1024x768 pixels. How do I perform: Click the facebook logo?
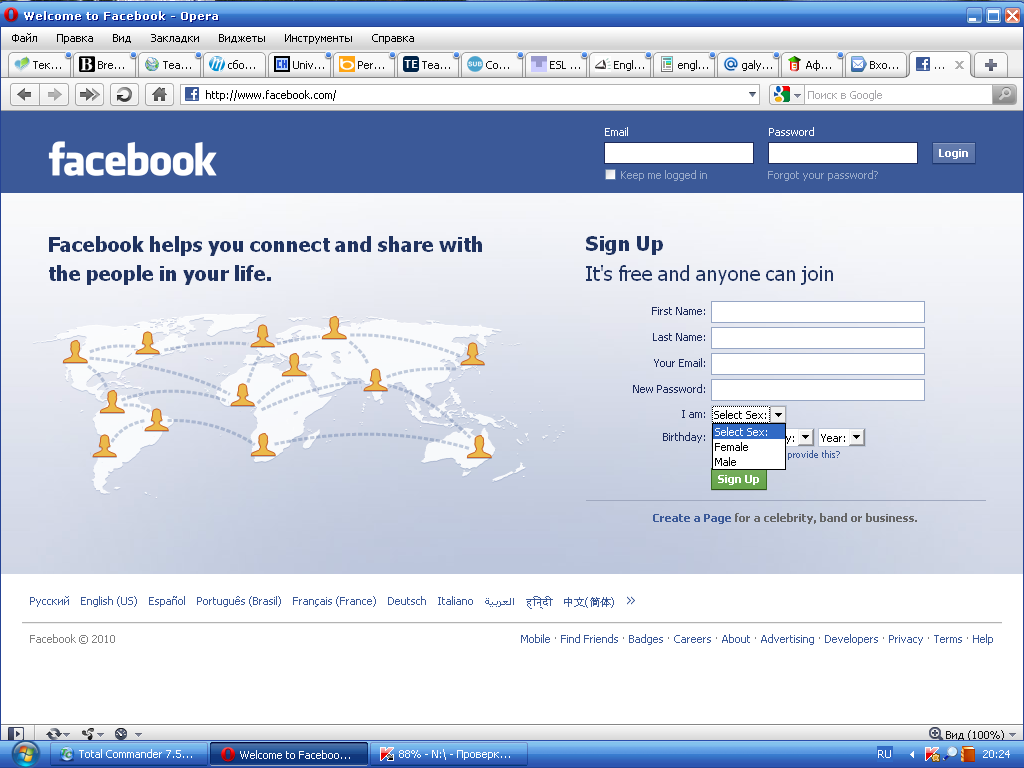[133, 159]
